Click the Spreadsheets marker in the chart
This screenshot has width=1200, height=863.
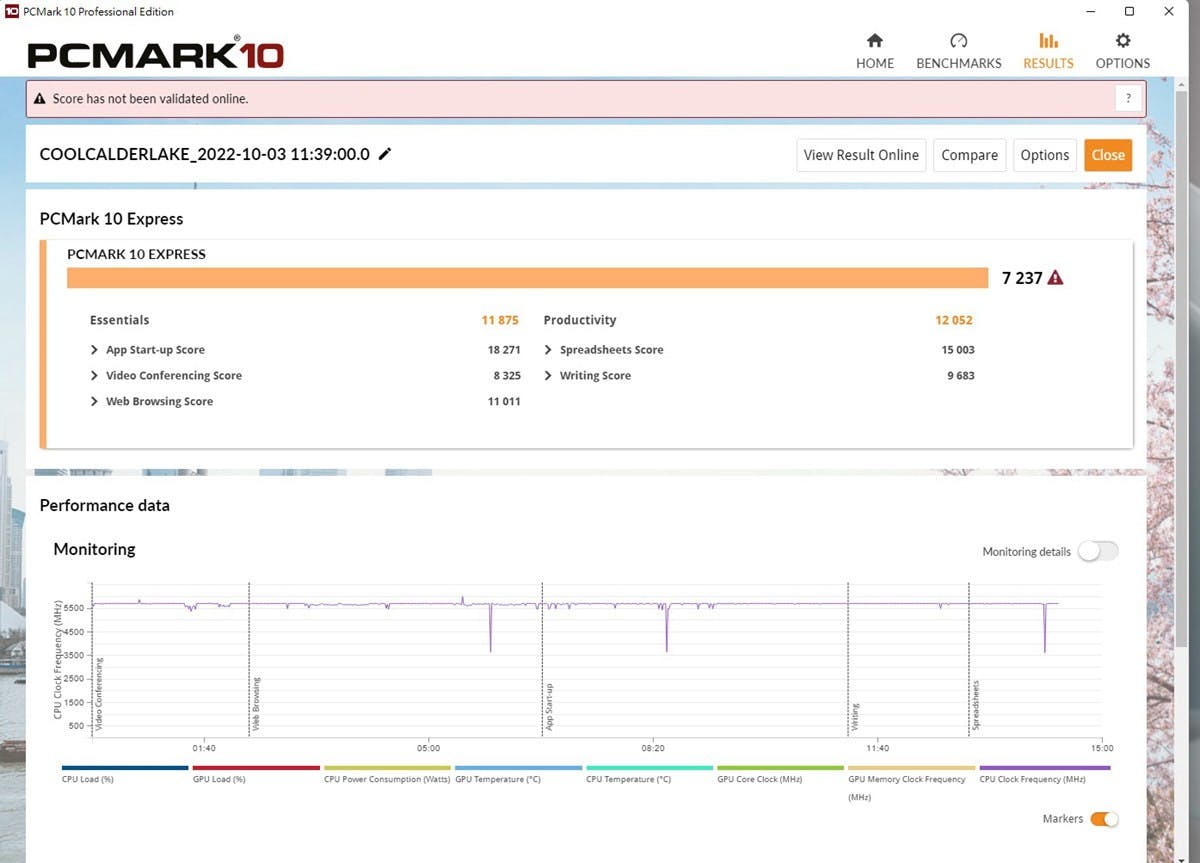976,705
